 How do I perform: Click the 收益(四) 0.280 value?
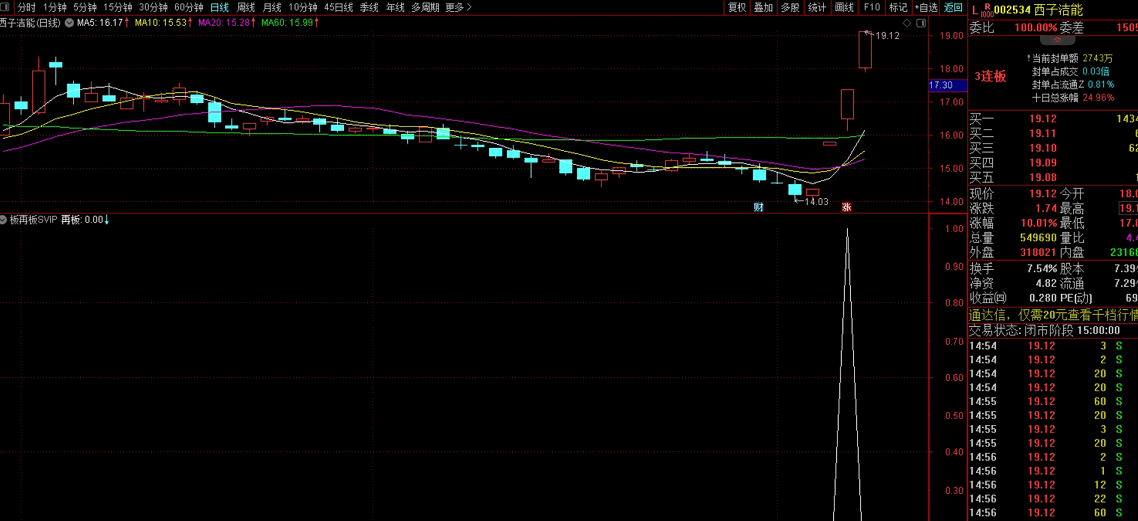point(1041,298)
